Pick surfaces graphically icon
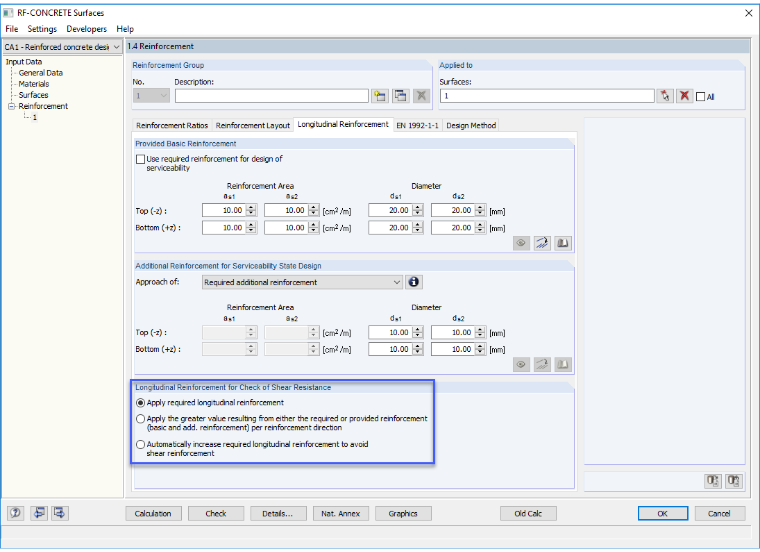The width and height of the screenshot is (760, 552). pos(665,95)
